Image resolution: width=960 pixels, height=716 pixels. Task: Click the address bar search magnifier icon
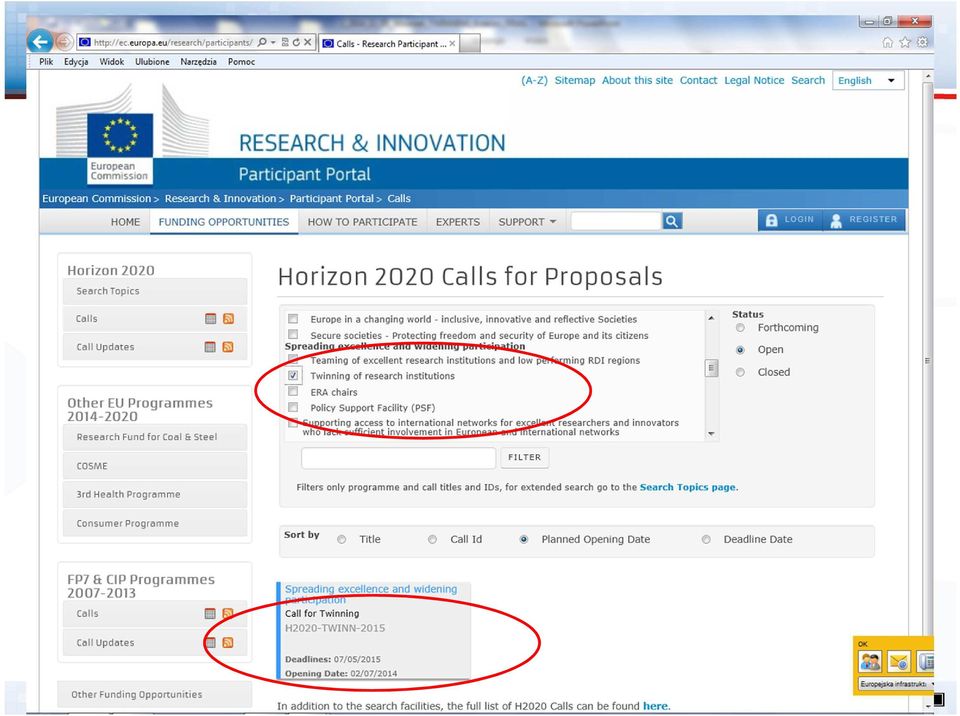point(263,42)
